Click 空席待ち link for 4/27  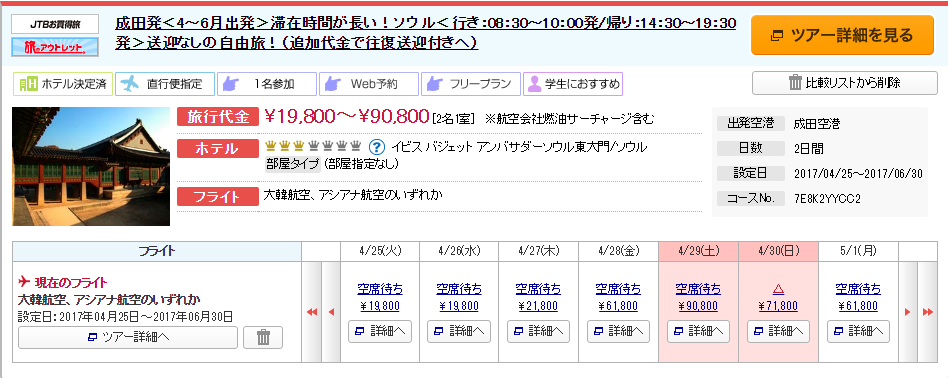[x=539, y=289]
